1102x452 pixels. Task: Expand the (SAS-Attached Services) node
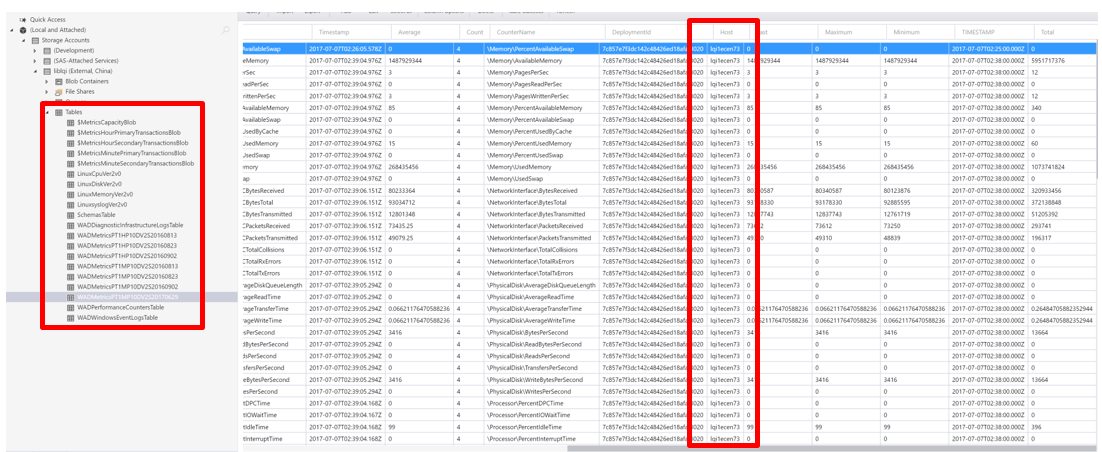(x=33, y=60)
